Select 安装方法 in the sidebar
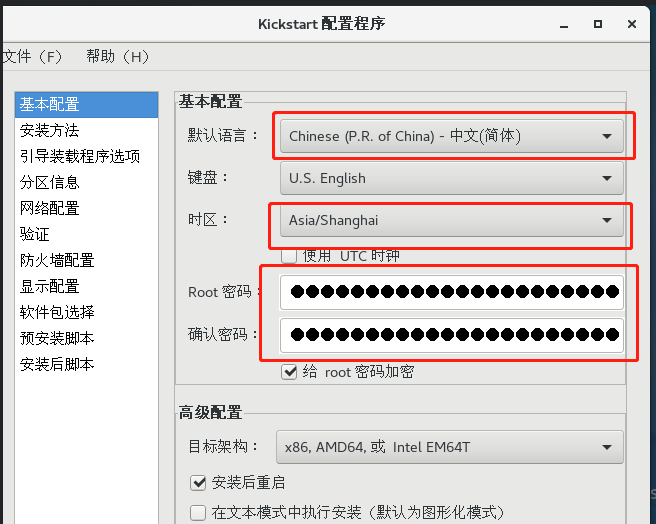This screenshot has height=524, width=656. [x=87, y=131]
